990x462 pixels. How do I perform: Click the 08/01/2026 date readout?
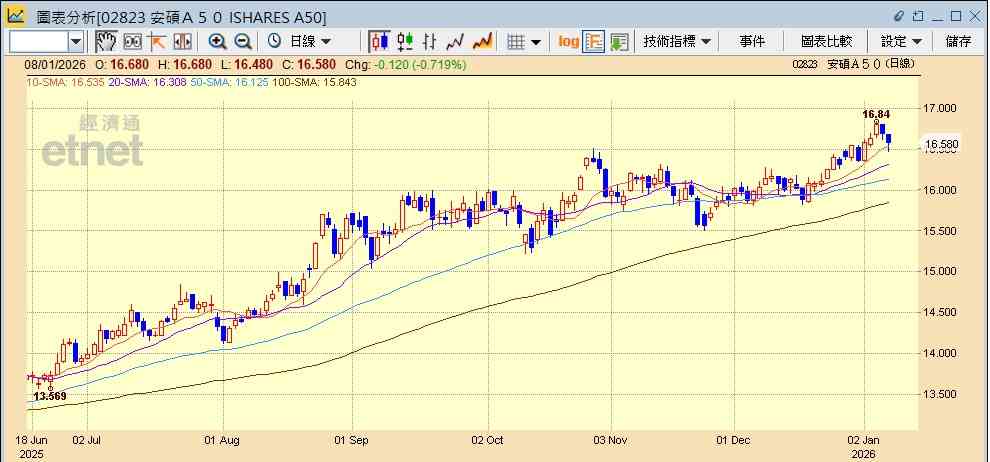pos(54,64)
